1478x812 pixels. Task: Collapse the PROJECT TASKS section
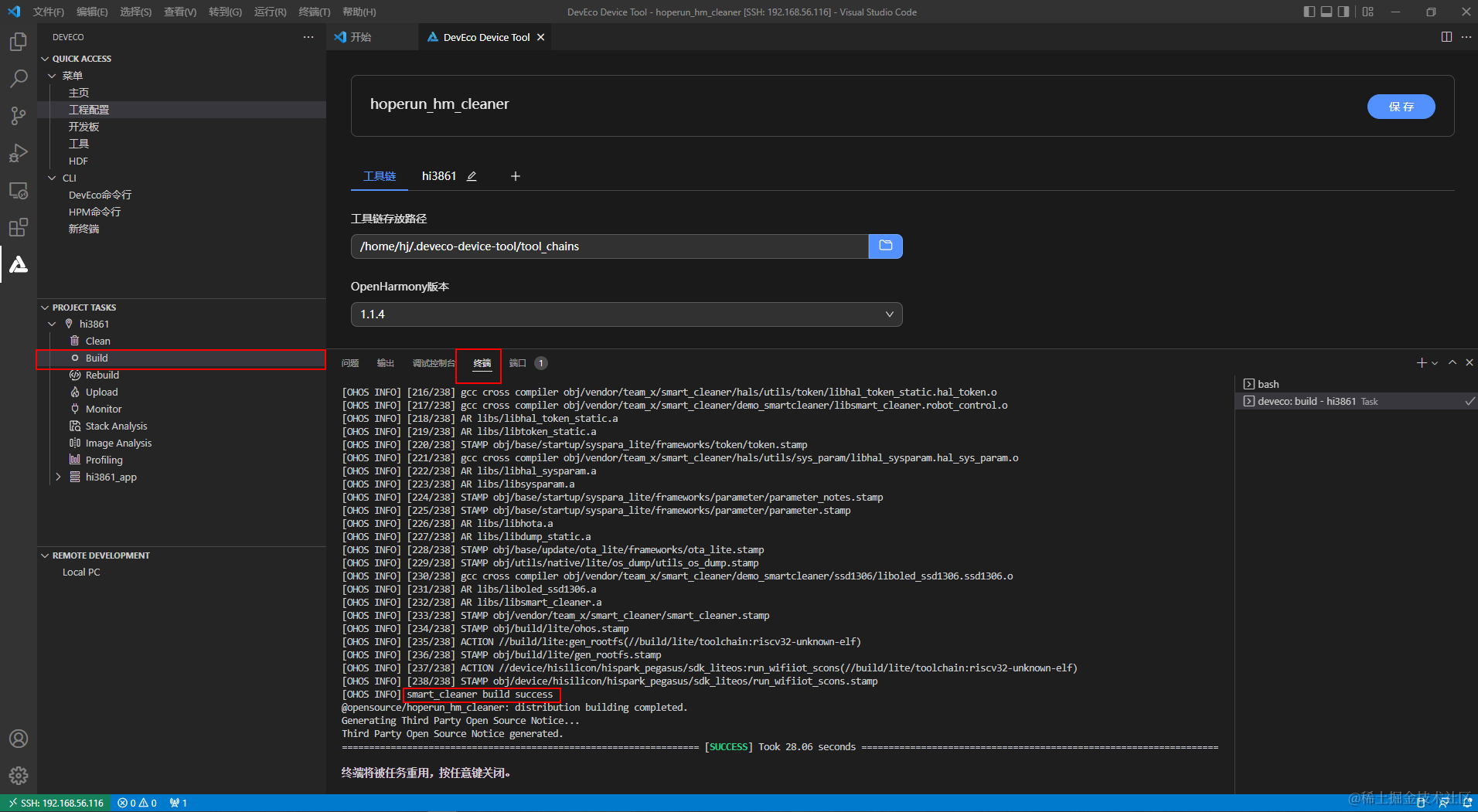45,307
